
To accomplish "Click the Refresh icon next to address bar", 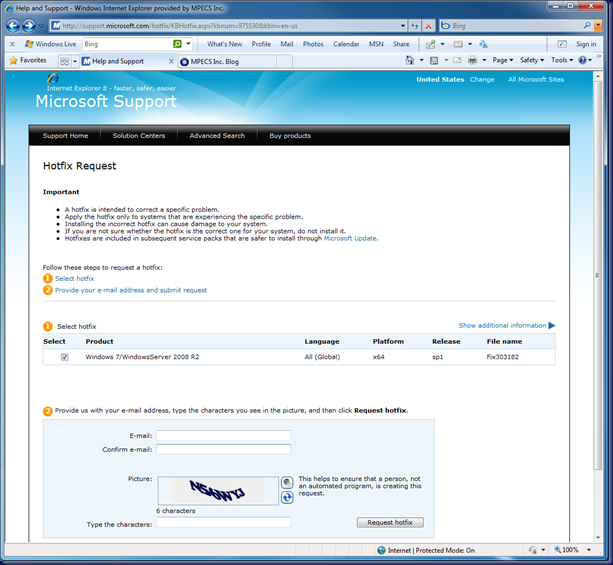I will 414,26.
